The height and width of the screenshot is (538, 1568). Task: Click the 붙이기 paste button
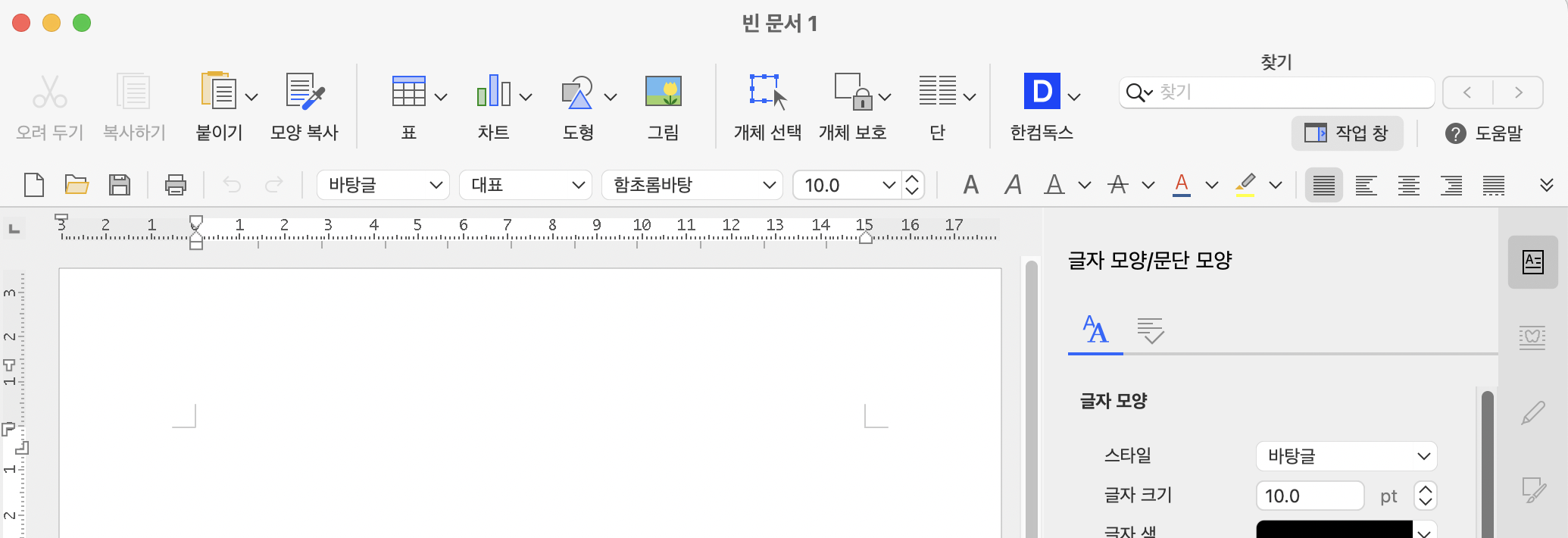click(218, 92)
